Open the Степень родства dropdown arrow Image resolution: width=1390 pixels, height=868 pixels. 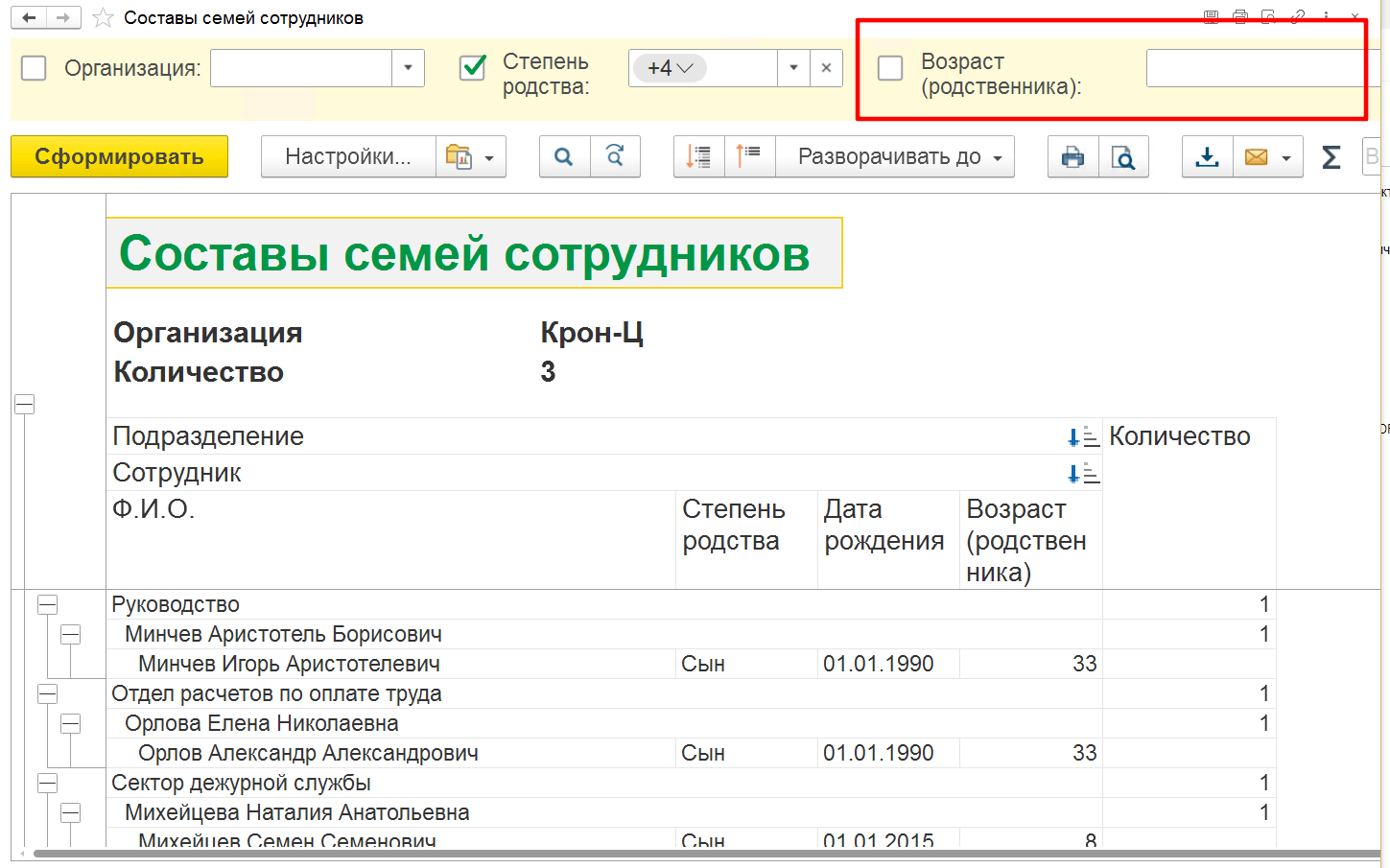click(793, 68)
